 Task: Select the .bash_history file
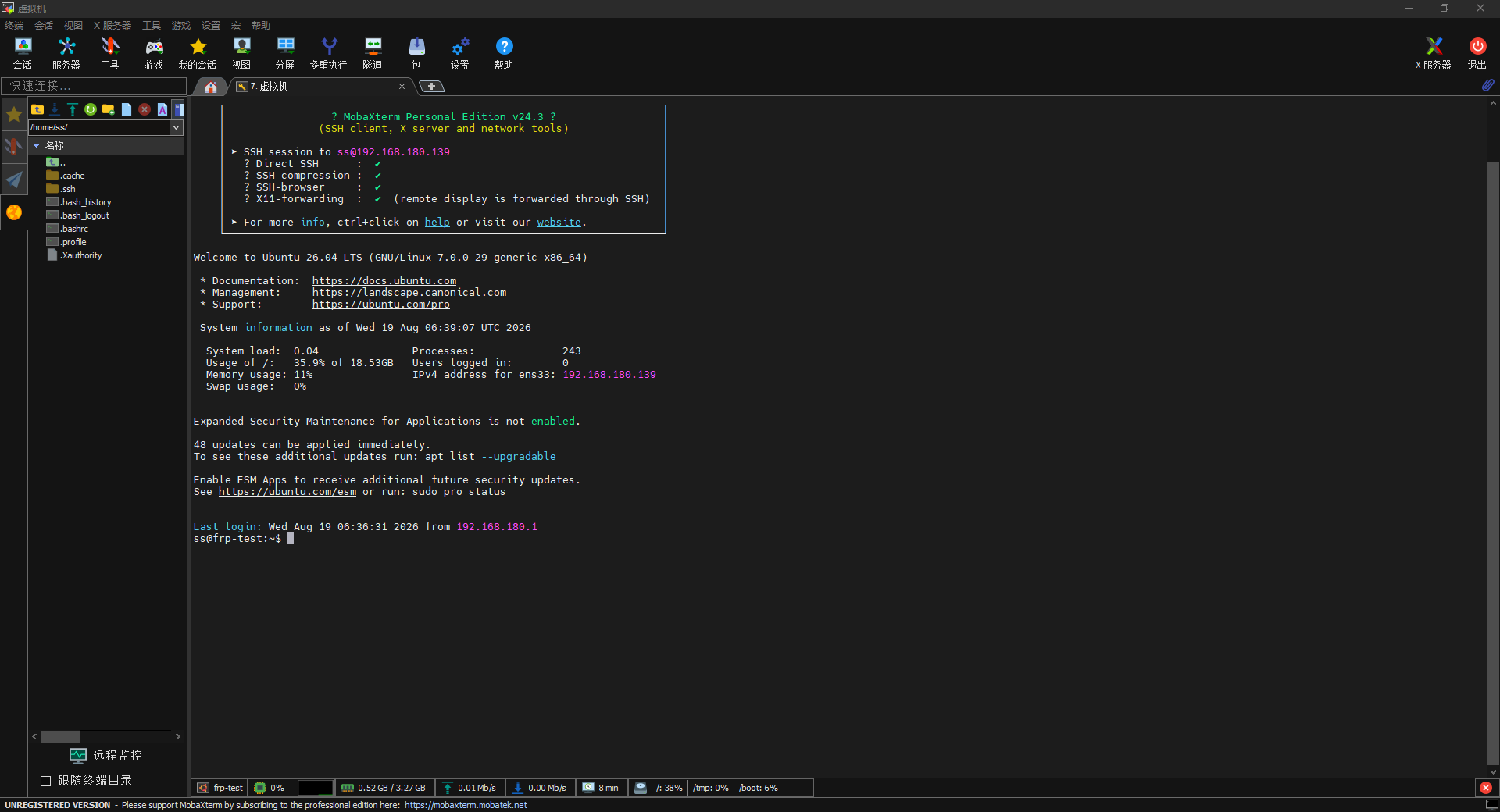79,202
